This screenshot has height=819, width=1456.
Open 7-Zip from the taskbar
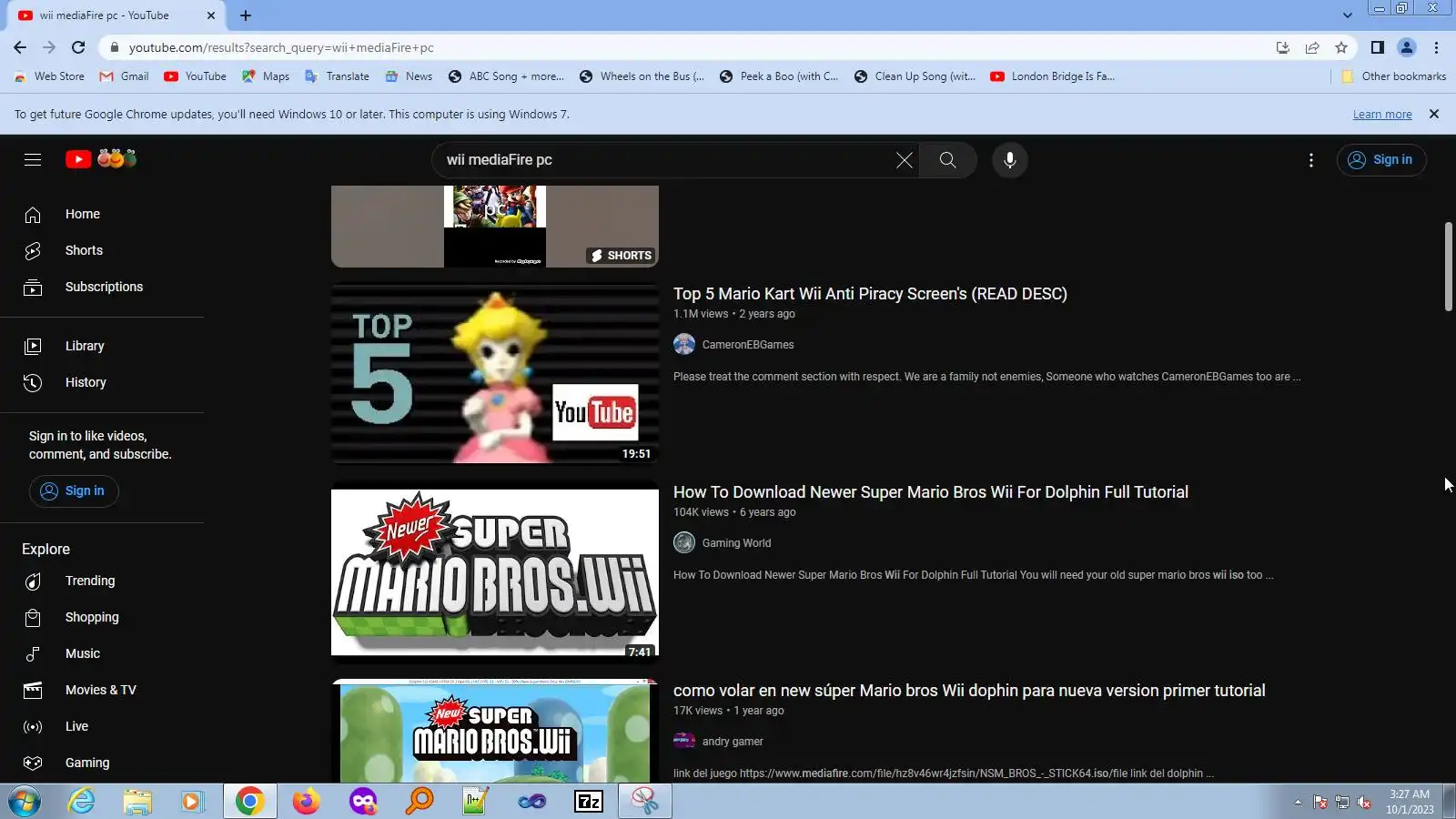589,802
